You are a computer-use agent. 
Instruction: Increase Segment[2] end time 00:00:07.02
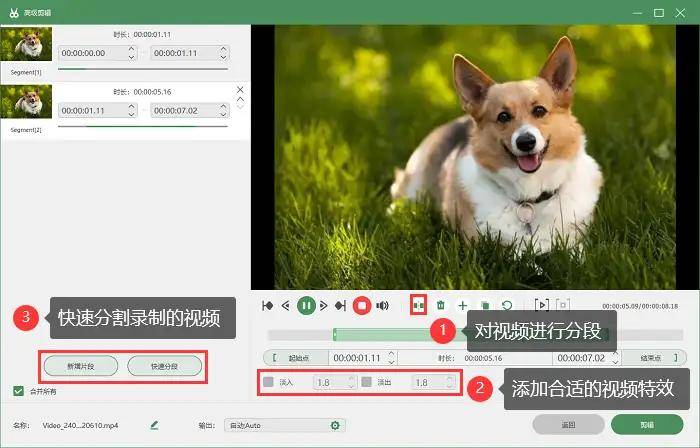(223, 107)
